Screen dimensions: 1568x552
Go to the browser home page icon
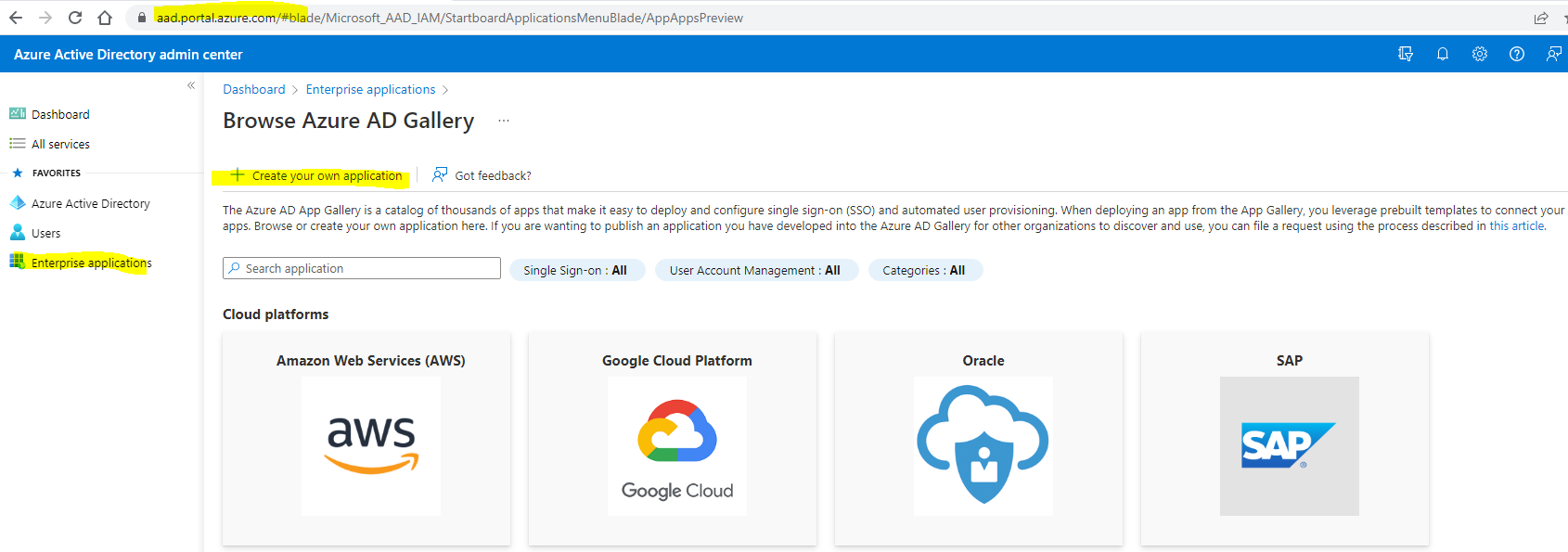[x=105, y=18]
